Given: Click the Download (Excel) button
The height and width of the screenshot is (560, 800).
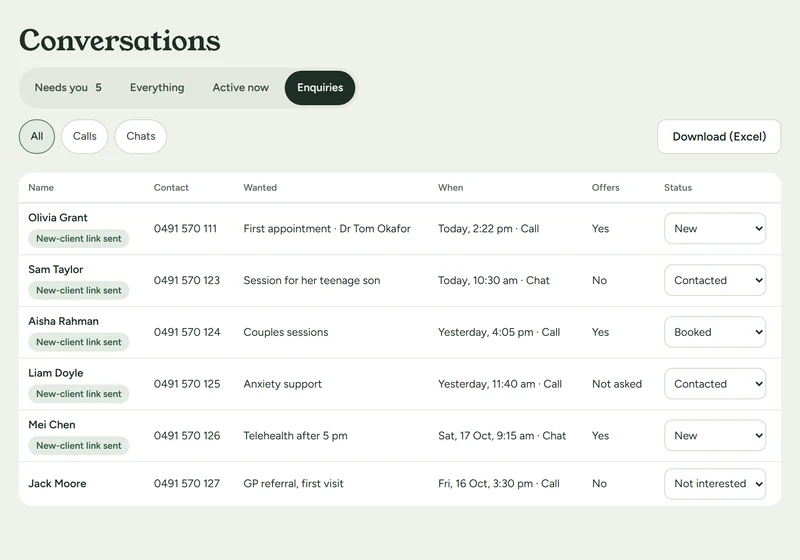Looking at the screenshot, I should [719, 136].
